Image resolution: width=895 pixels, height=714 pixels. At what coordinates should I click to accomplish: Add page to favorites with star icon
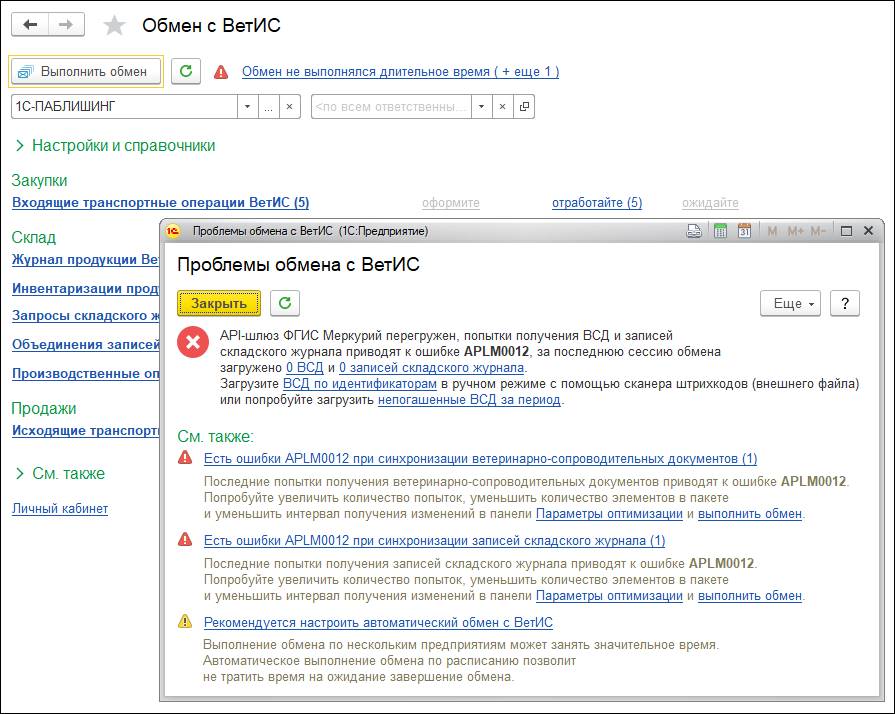(114, 25)
